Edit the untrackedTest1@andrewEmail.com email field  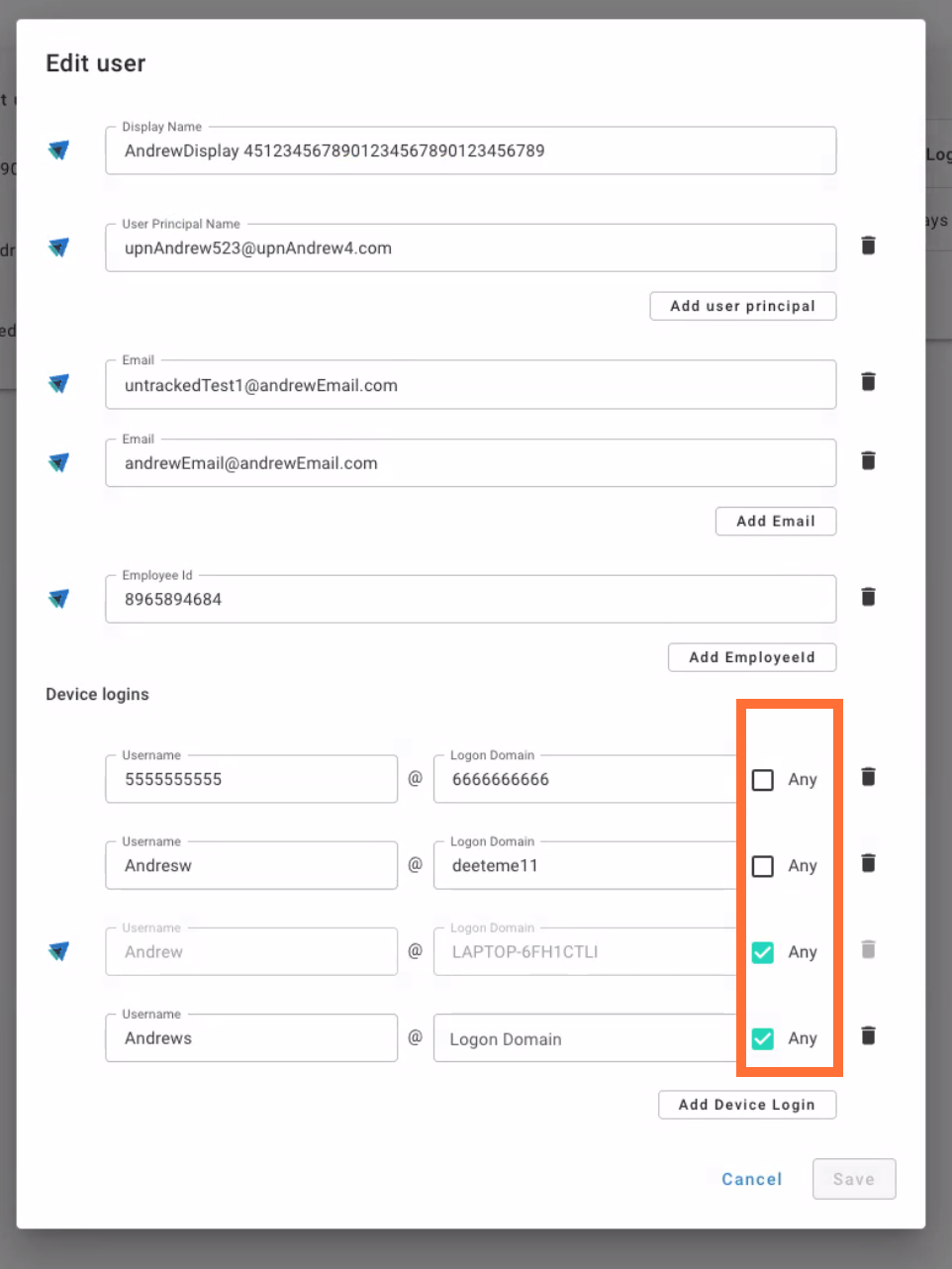click(471, 385)
